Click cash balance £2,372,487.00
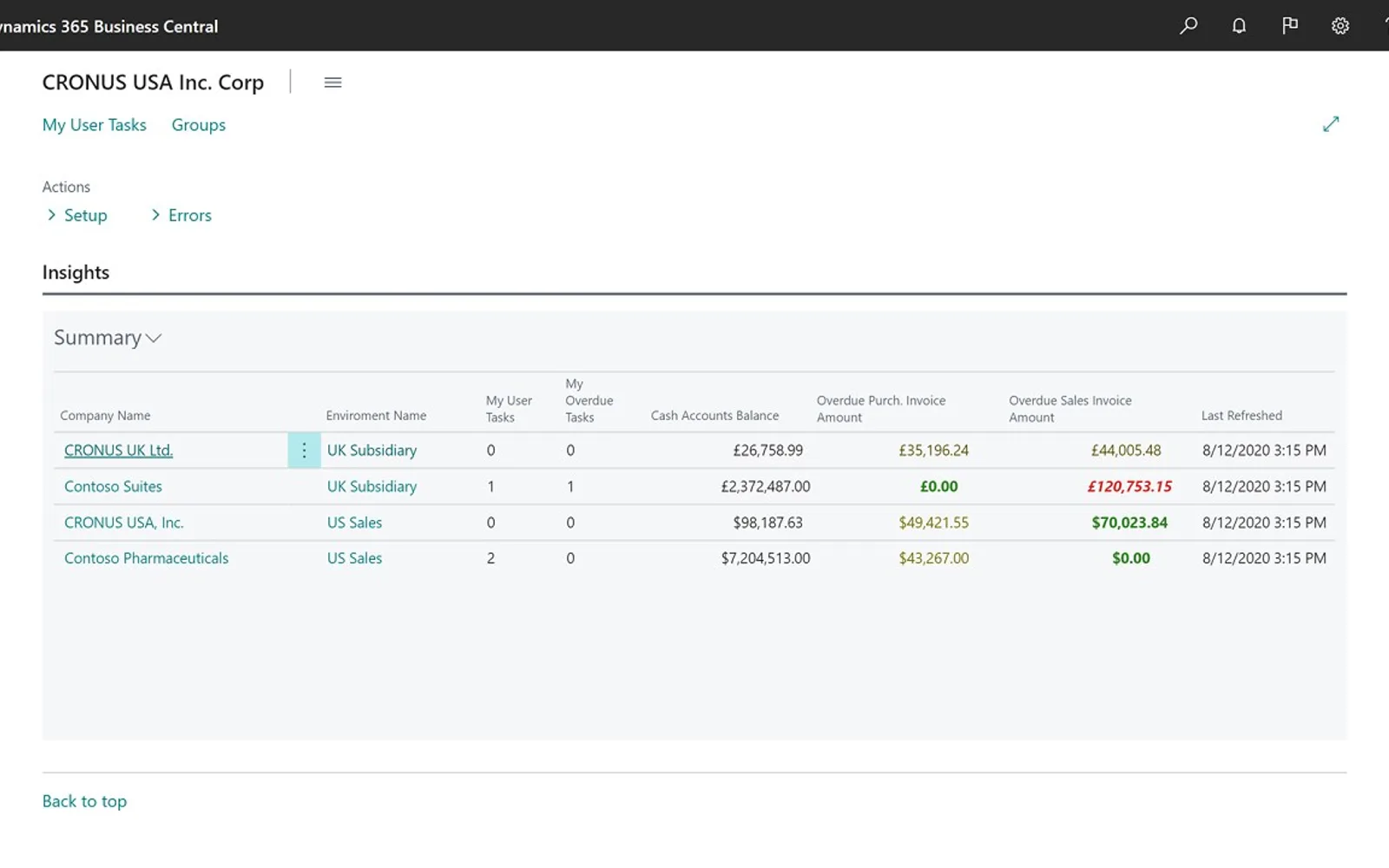Screen dimensions: 1389x868 point(766,487)
